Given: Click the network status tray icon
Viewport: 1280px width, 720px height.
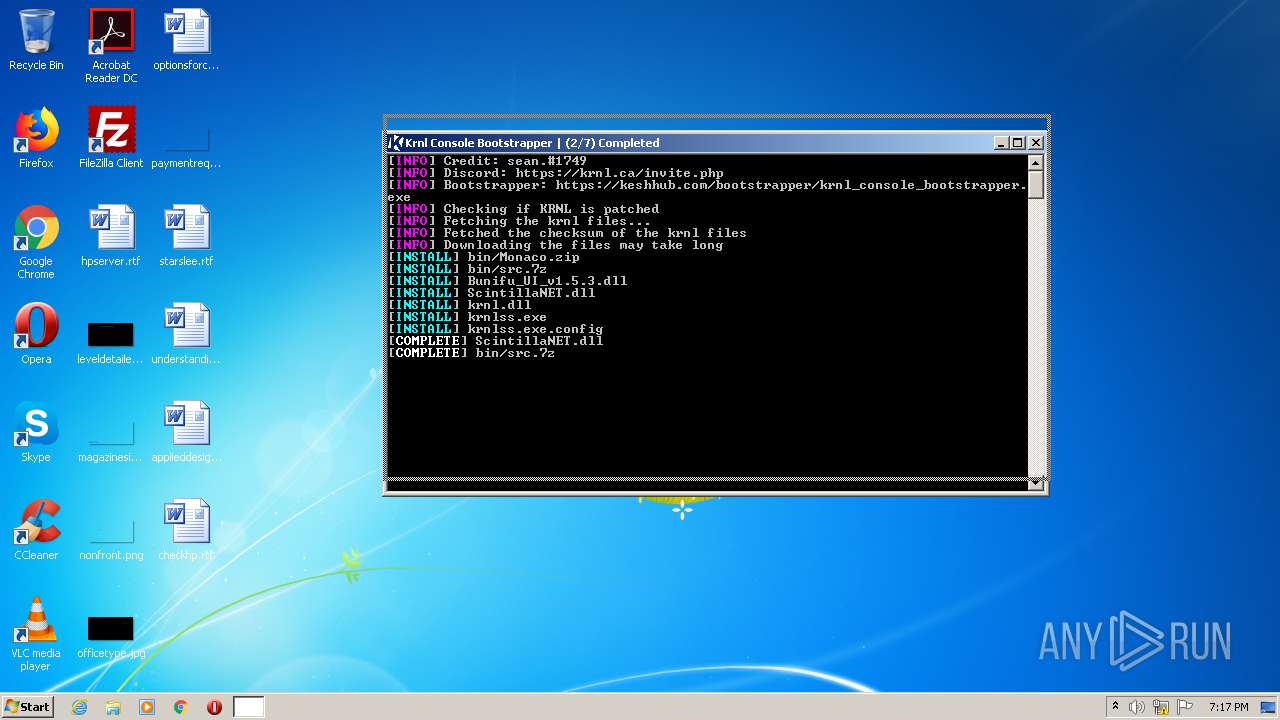Looking at the screenshot, I should [1161, 707].
